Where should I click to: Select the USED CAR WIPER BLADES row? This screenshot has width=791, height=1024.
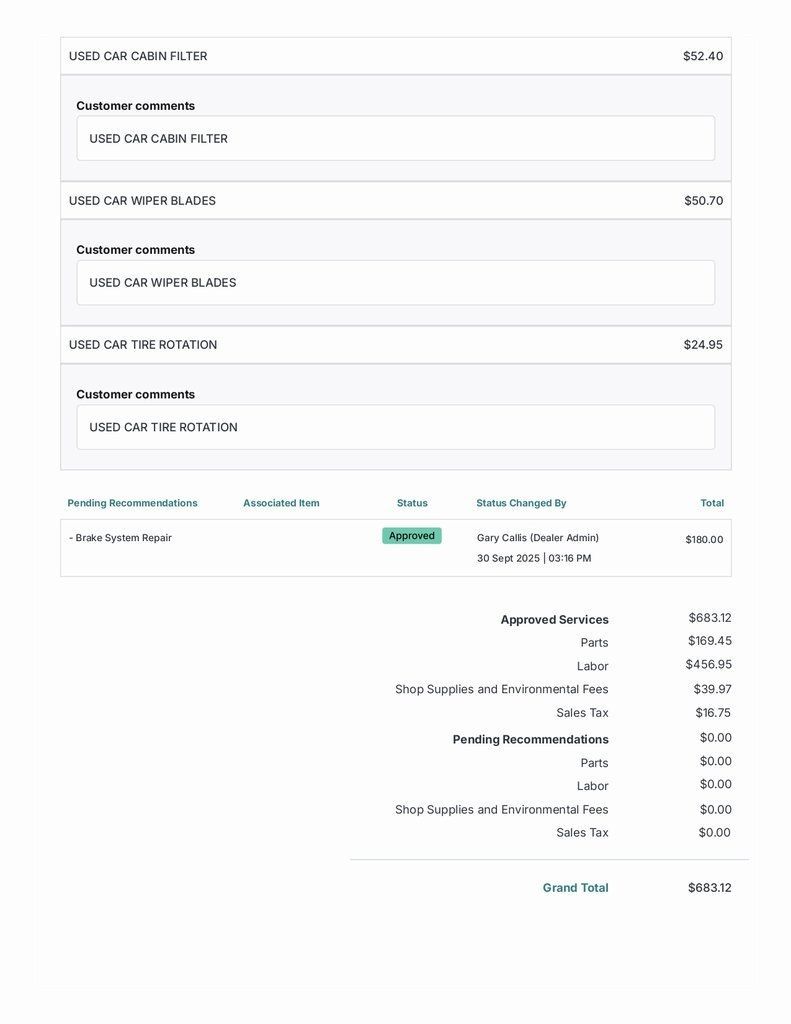tap(142, 201)
